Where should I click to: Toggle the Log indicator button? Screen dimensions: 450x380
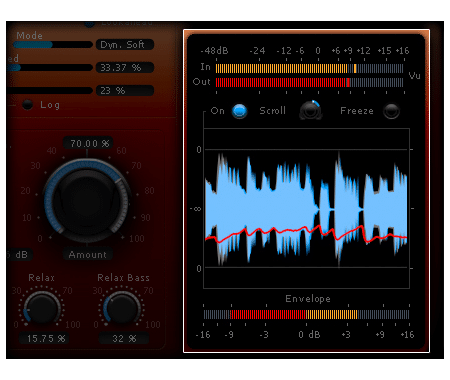(28, 105)
